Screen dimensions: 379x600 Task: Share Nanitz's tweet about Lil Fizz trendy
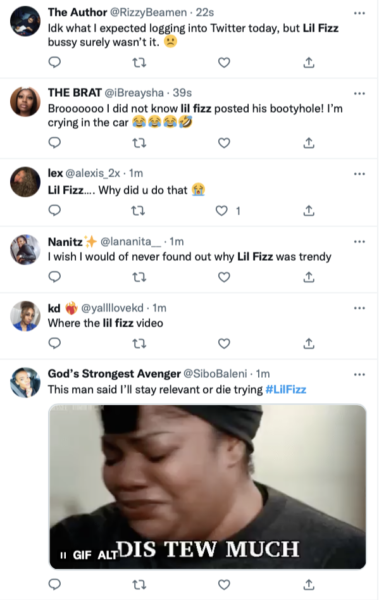click(x=309, y=277)
